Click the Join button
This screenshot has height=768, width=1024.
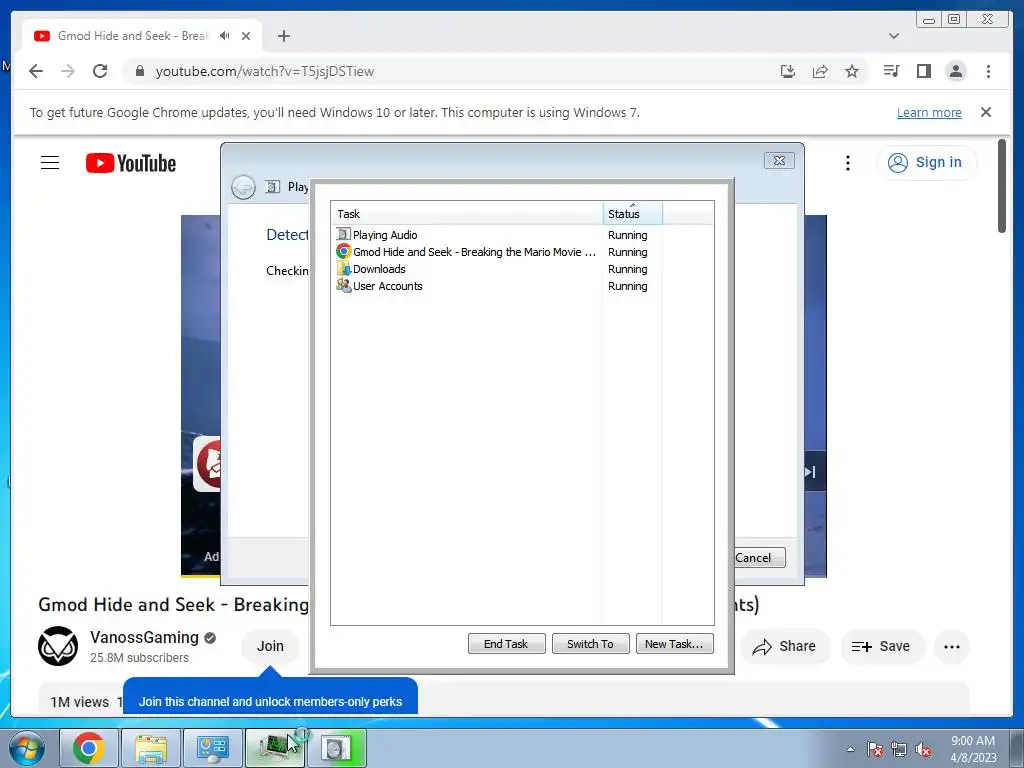tap(270, 646)
